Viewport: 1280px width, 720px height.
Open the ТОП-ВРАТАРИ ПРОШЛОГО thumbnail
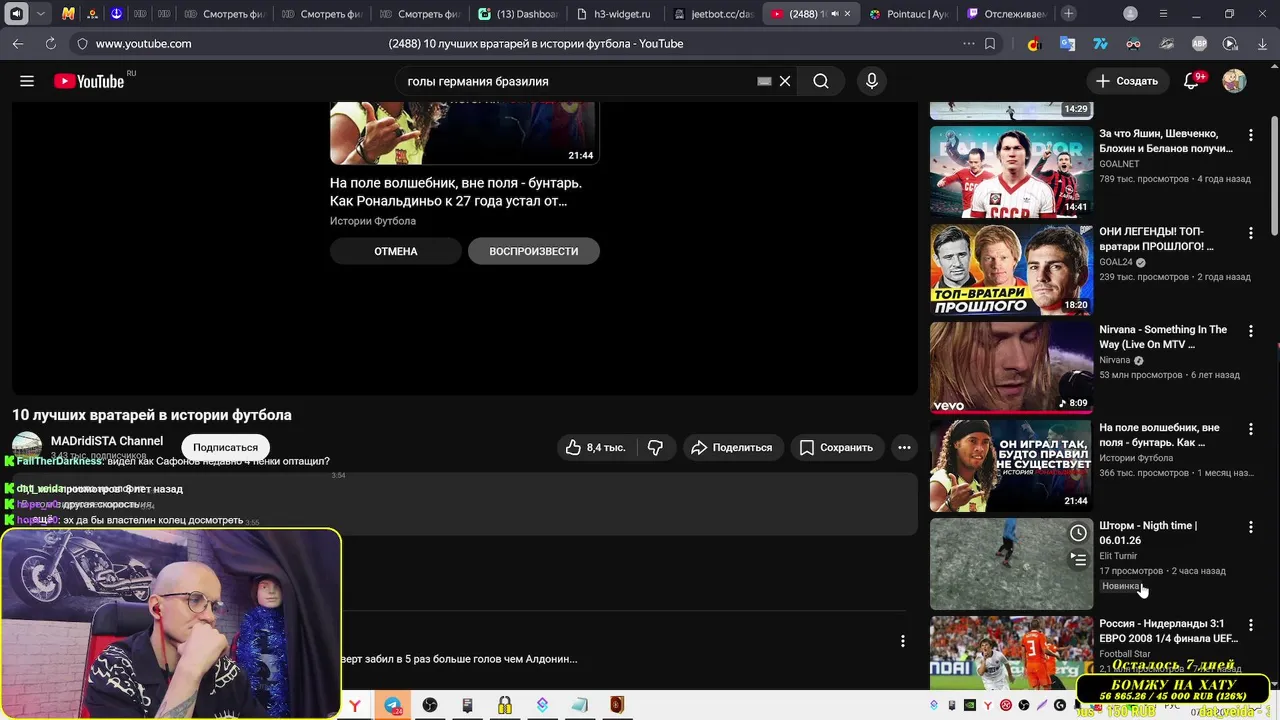pyautogui.click(x=1011, y=269)
